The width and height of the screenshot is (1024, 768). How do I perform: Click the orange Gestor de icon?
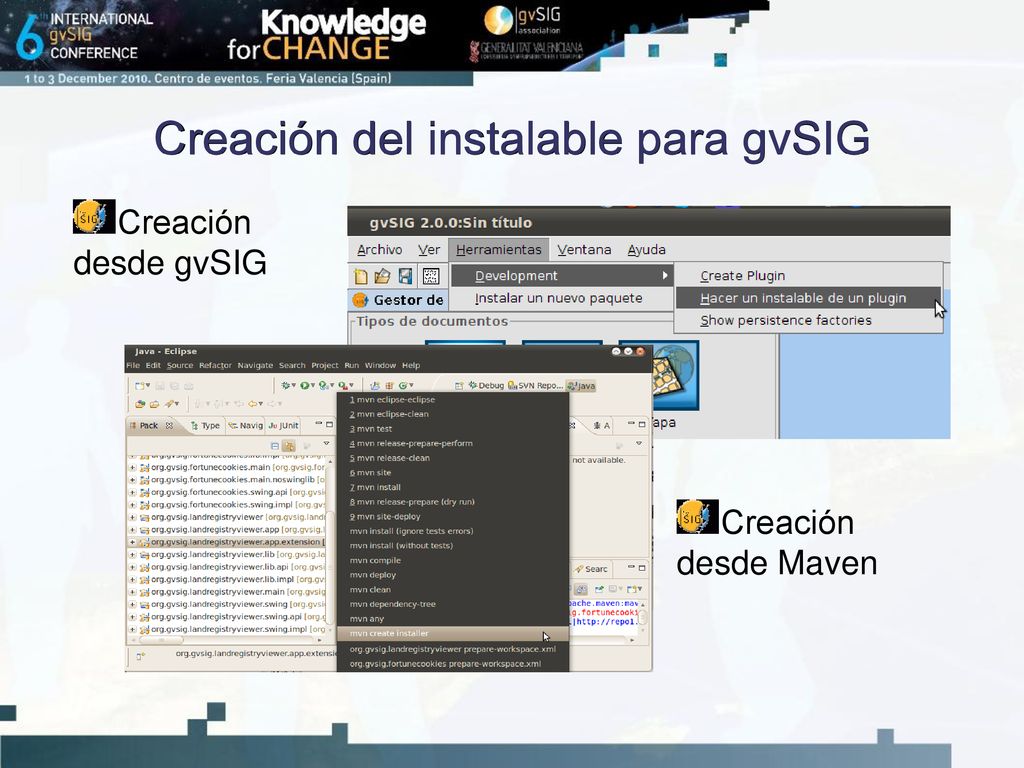click(360, 300)
